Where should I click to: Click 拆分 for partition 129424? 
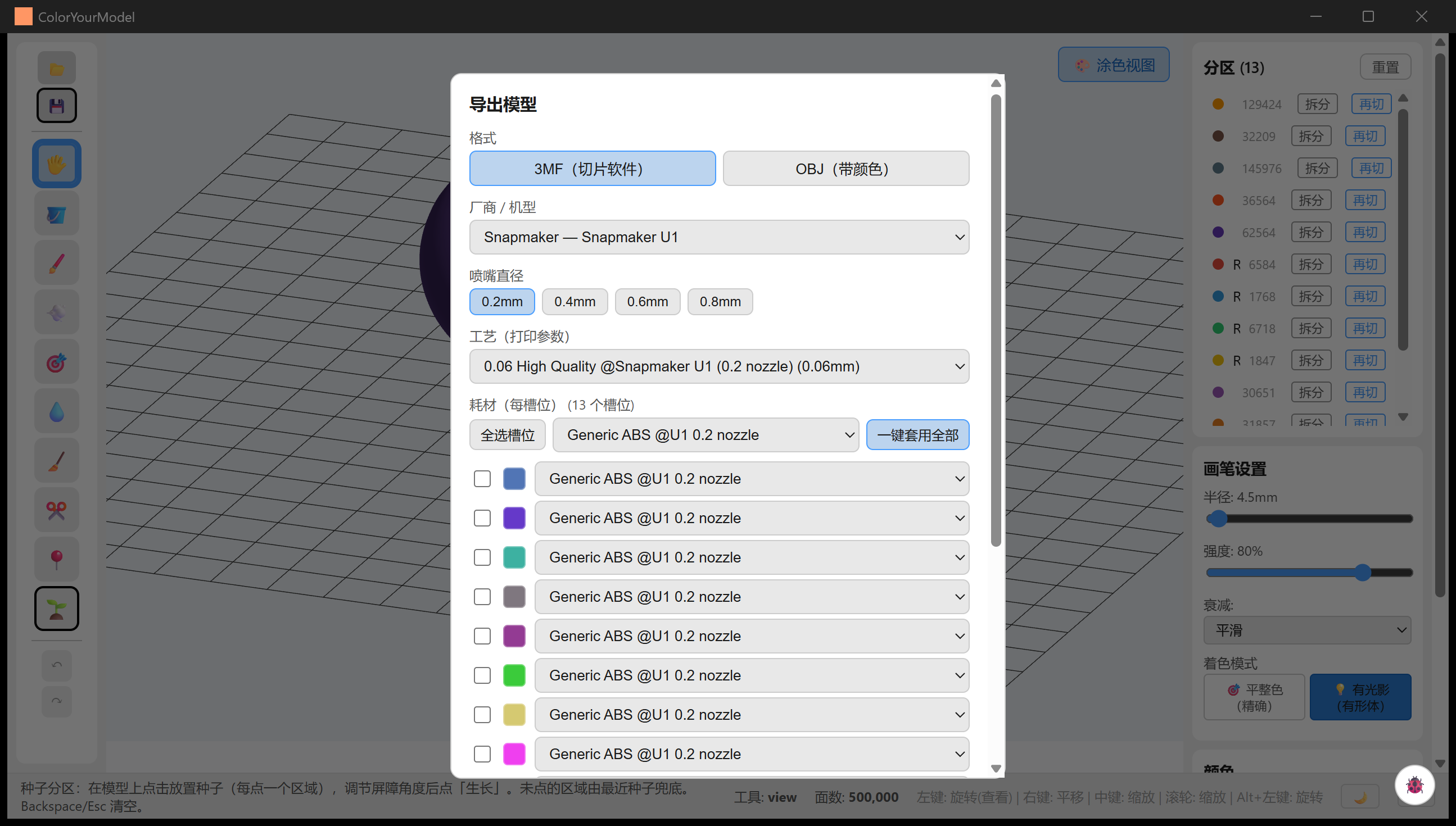click(x=1317, y=105)
